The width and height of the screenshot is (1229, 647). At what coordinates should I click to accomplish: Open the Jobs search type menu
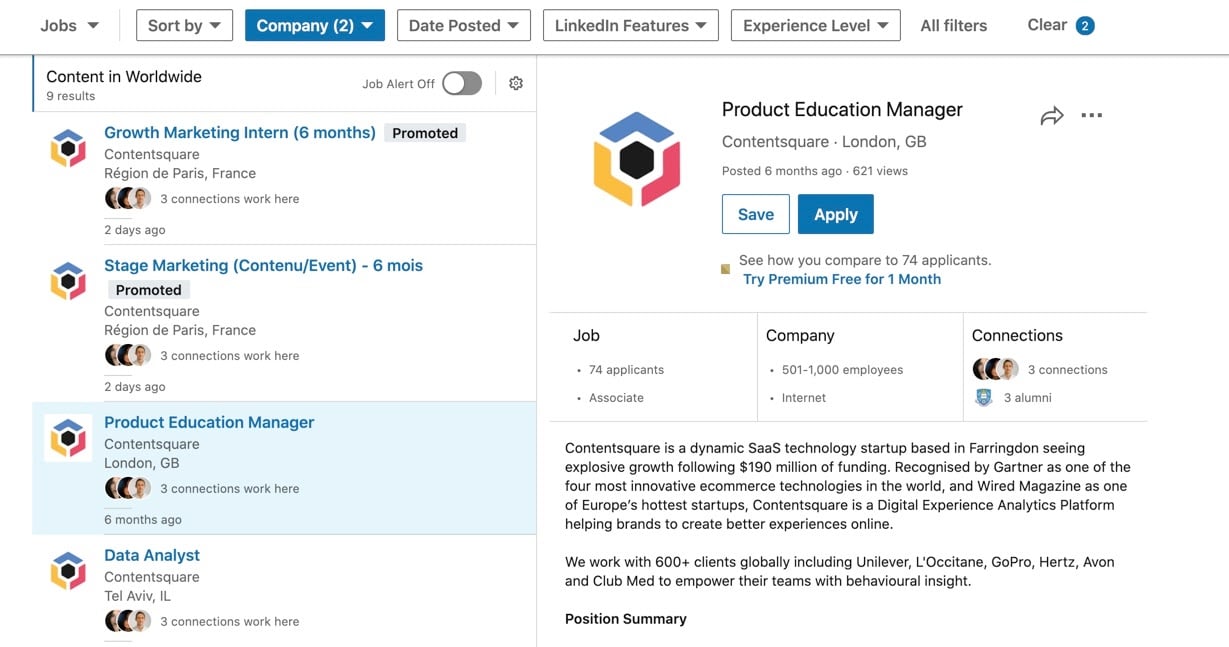(69, 26)
